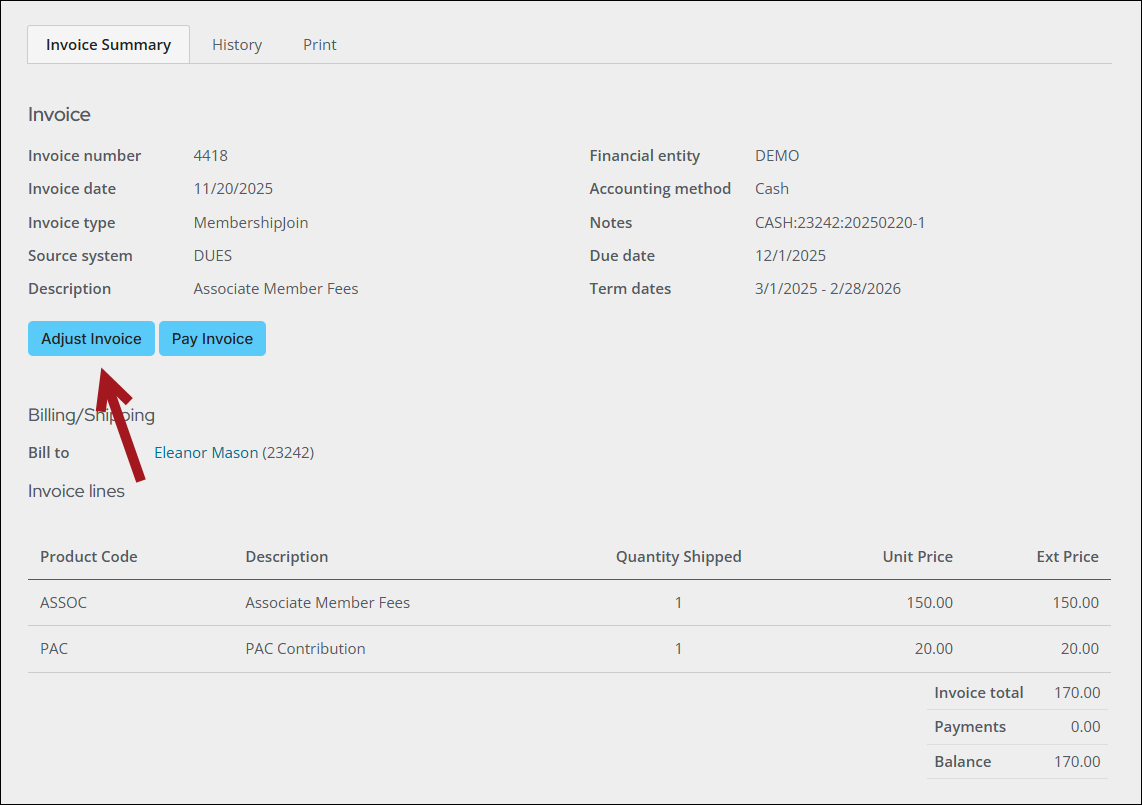The height and width of the screenshot is (805, 1142).
Task: Open the Print tab
Action: click(x=320, y=45)
